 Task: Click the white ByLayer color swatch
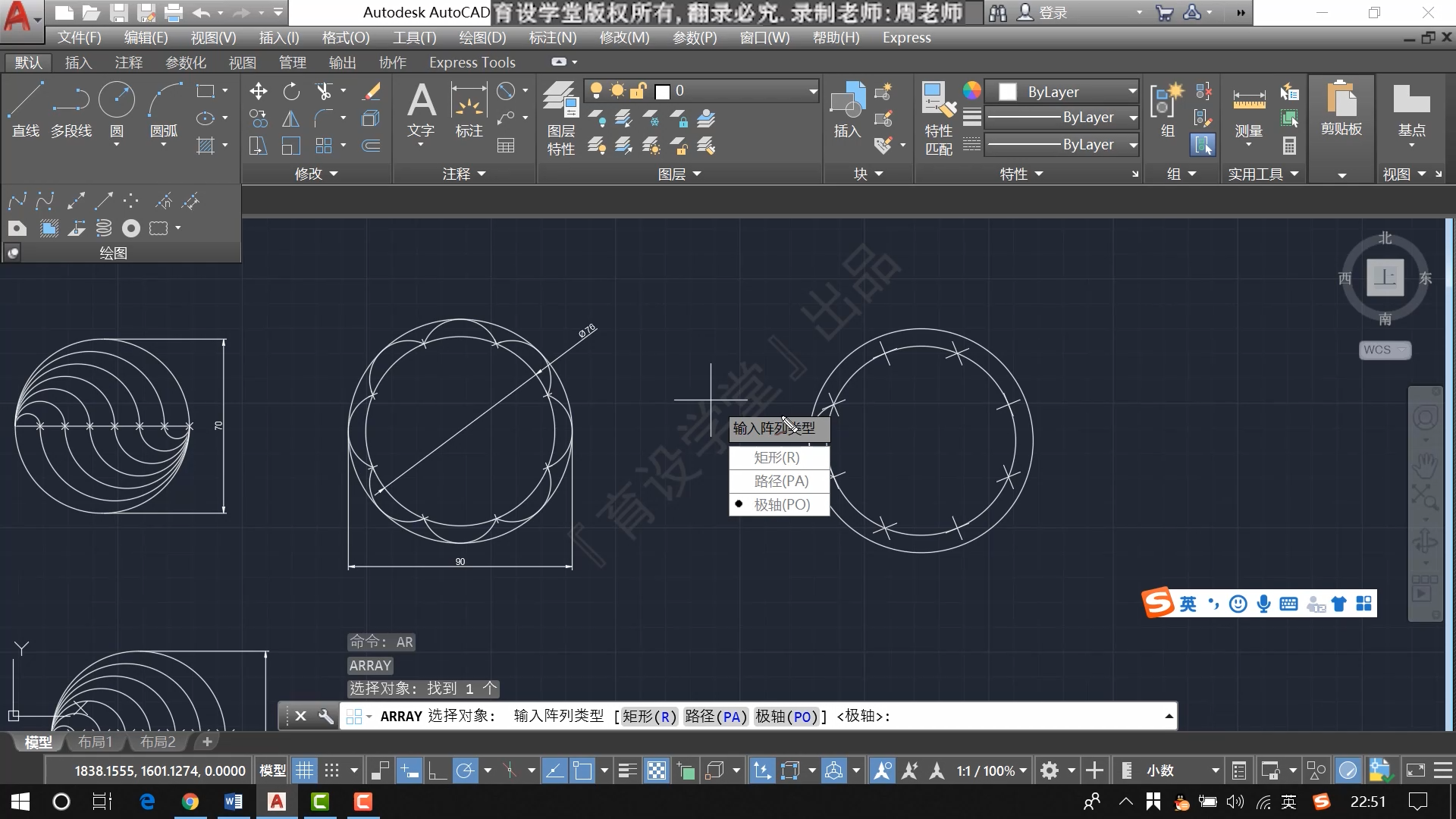coord(1008,92)
